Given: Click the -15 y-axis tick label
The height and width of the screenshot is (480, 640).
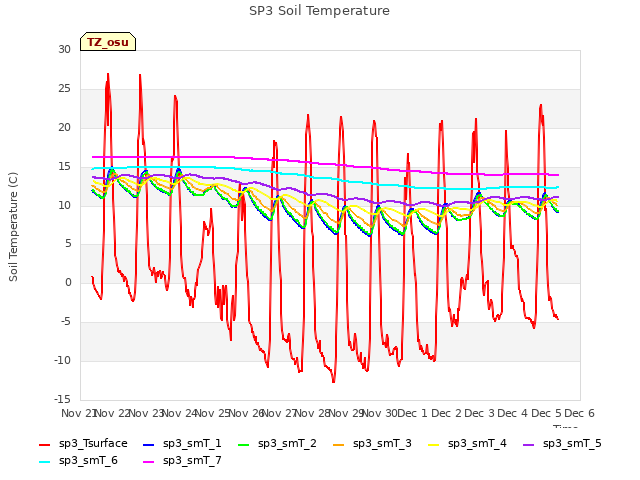Looking at the screenshot, I should 62,399.
